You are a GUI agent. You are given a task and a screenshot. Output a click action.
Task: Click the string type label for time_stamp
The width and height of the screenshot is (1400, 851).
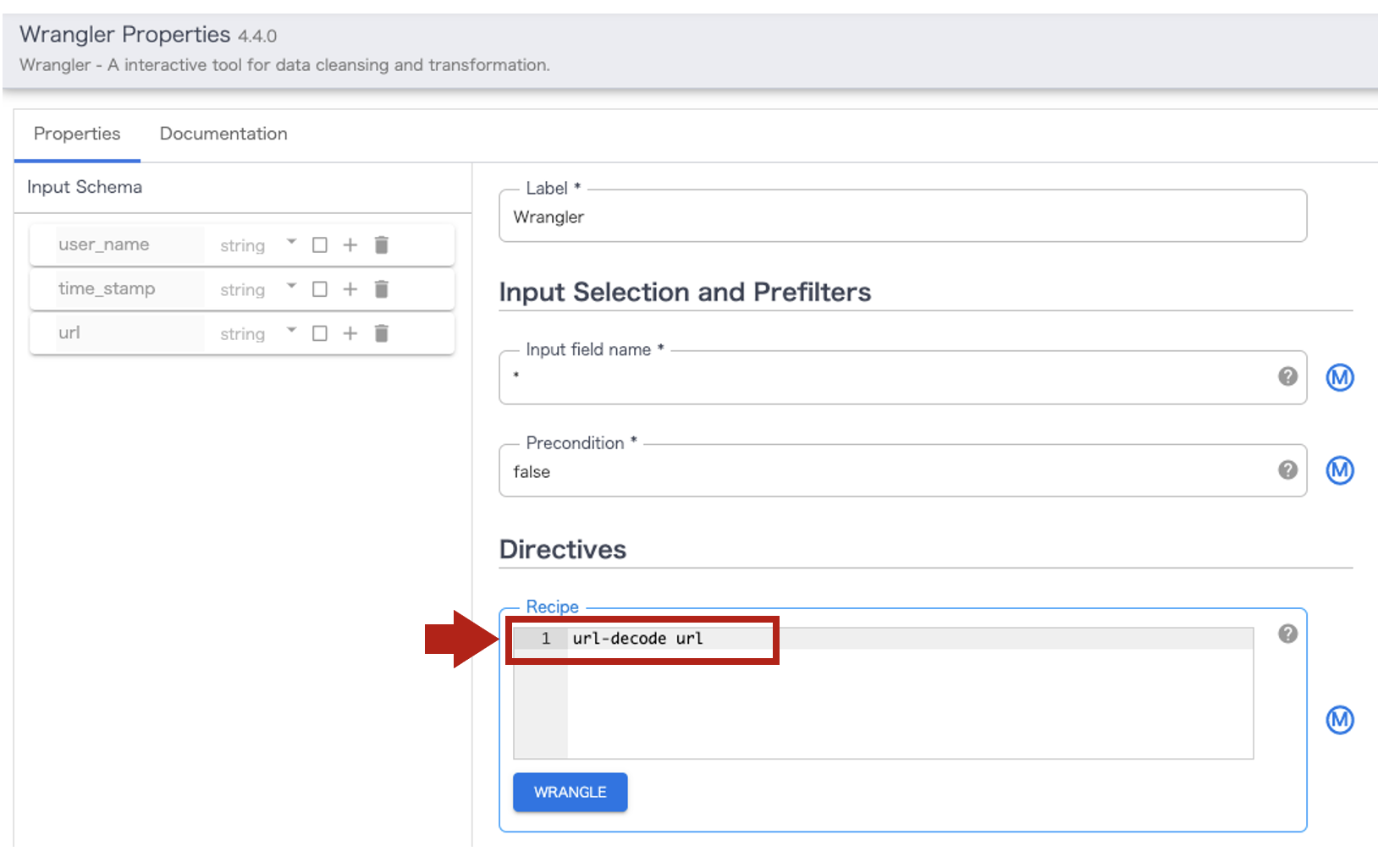(243, 290)
